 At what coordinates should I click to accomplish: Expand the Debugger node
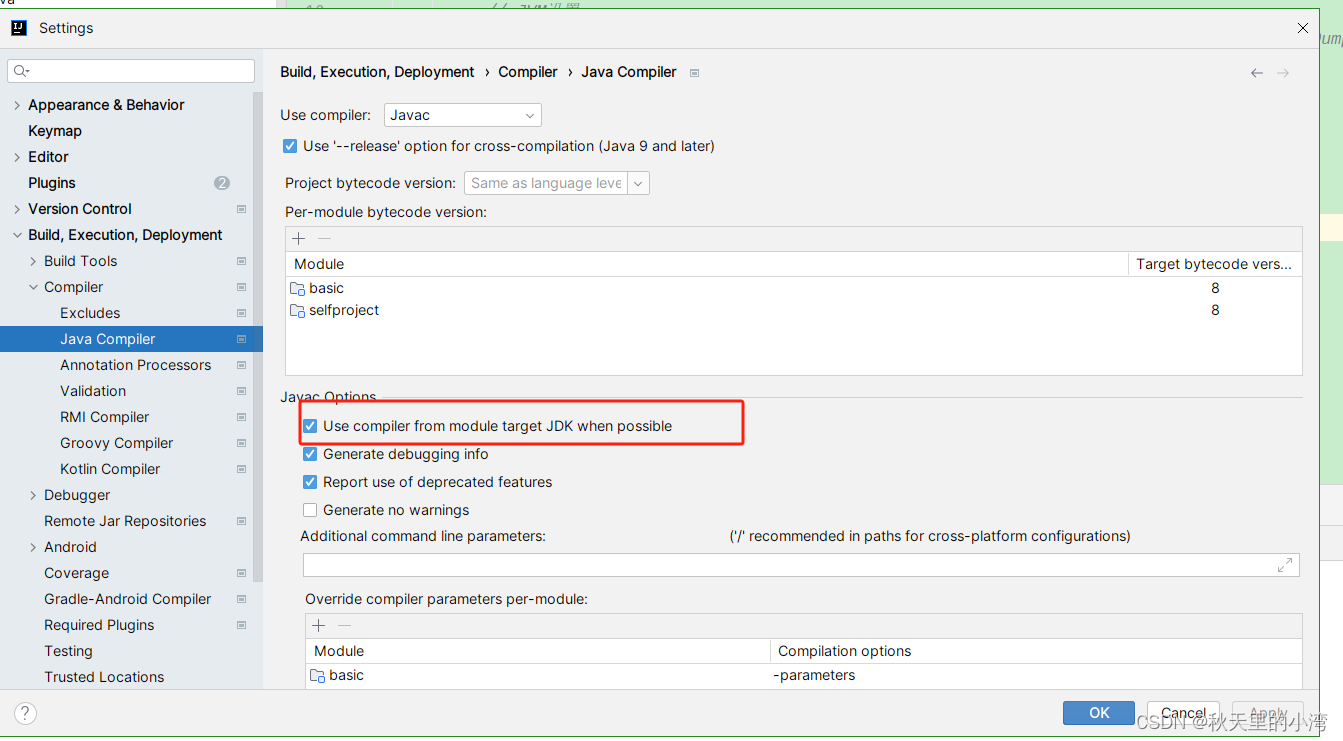coord(31,495)
